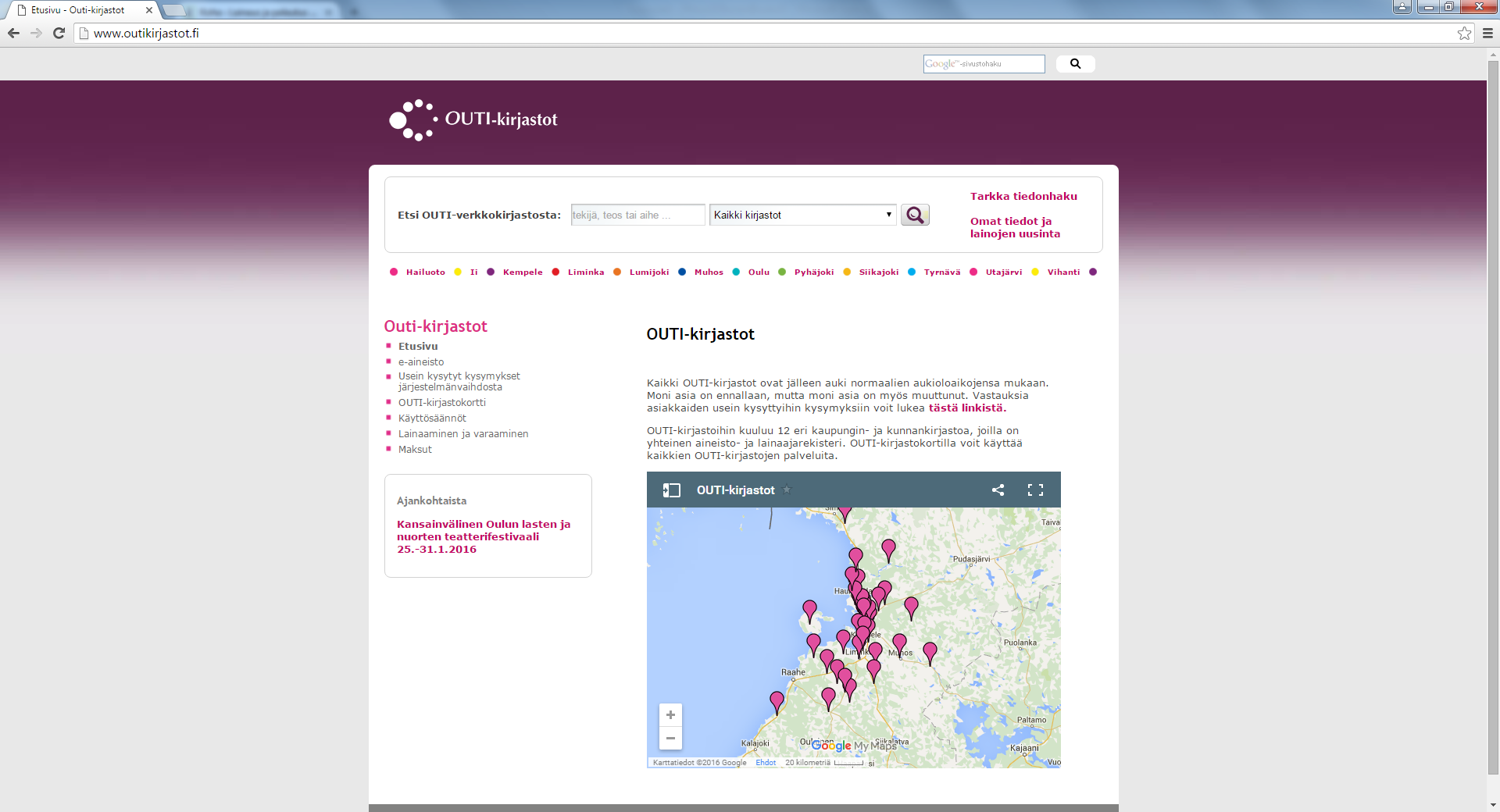Viewport: 1500px width, 812px height.
Task: Share the OUTI-kirjastot map
Action: click(998, 490)
